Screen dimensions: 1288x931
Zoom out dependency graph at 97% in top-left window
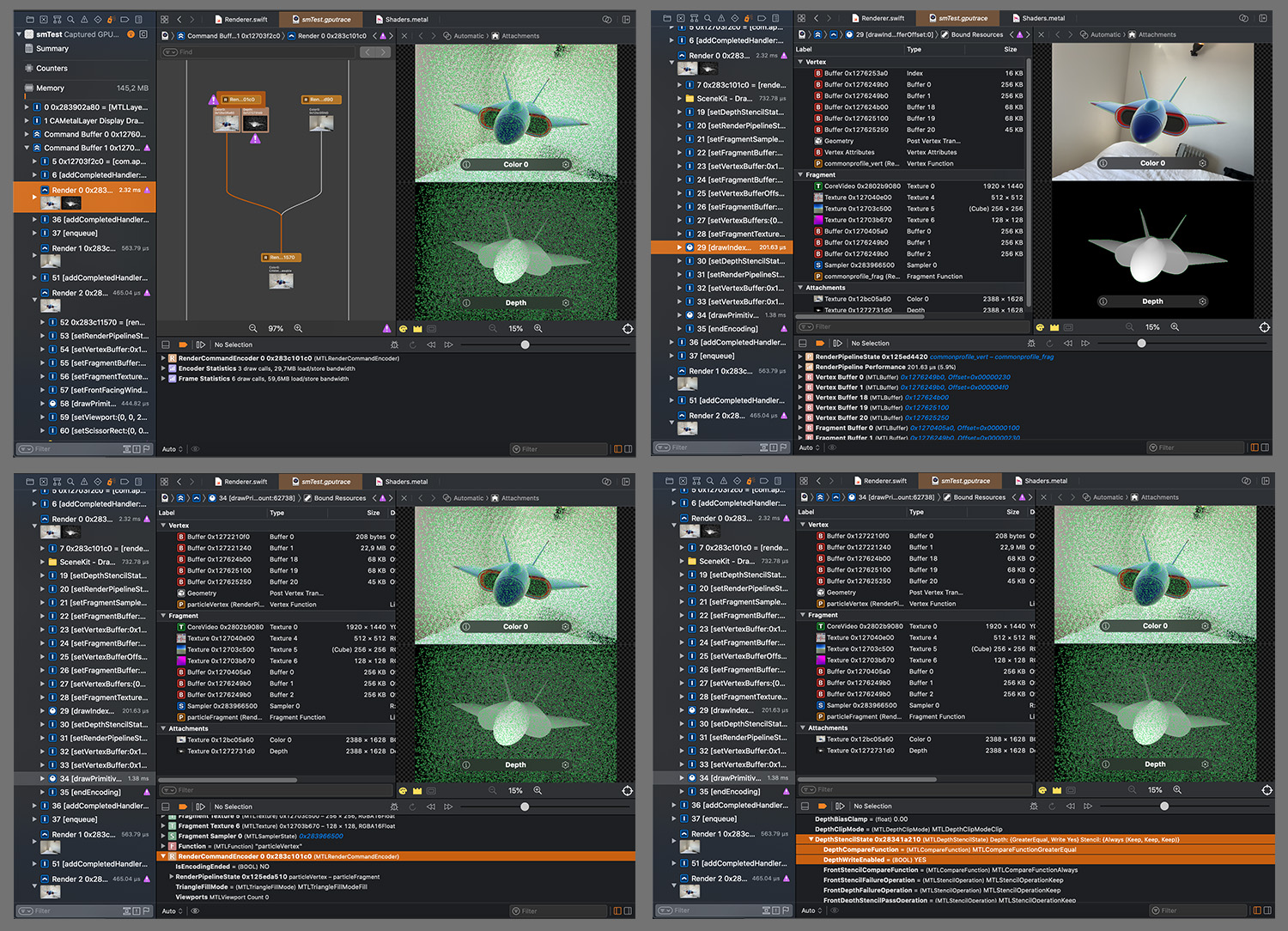pos(253,328)
